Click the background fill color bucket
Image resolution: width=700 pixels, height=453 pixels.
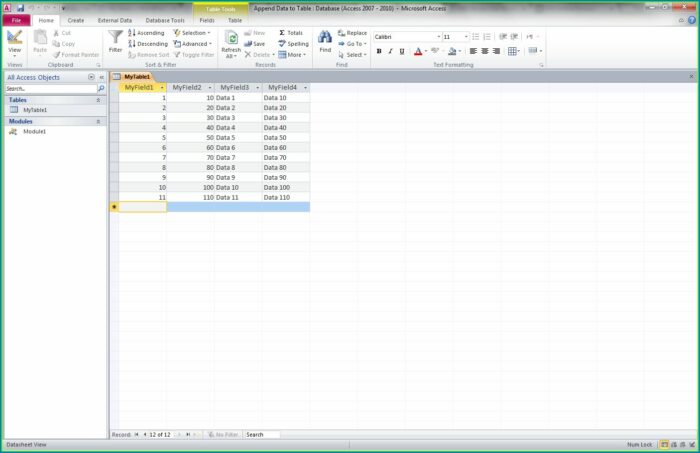[452, 51]
